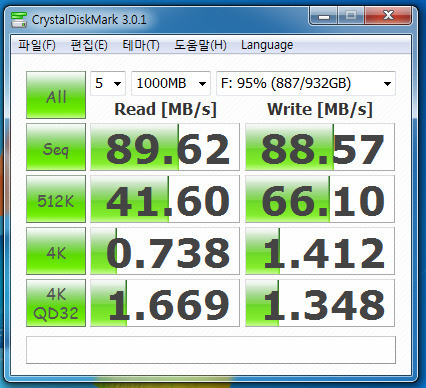
Task: Open the 테마(T) menu
Action: pyautogui.click(x=141, y=45)
